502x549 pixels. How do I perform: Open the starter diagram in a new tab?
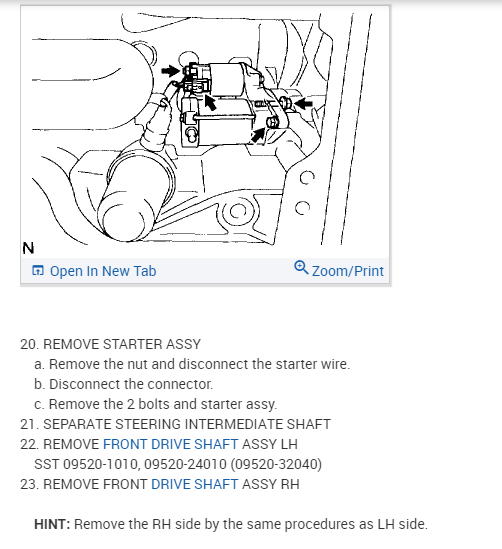pos(103,271)
